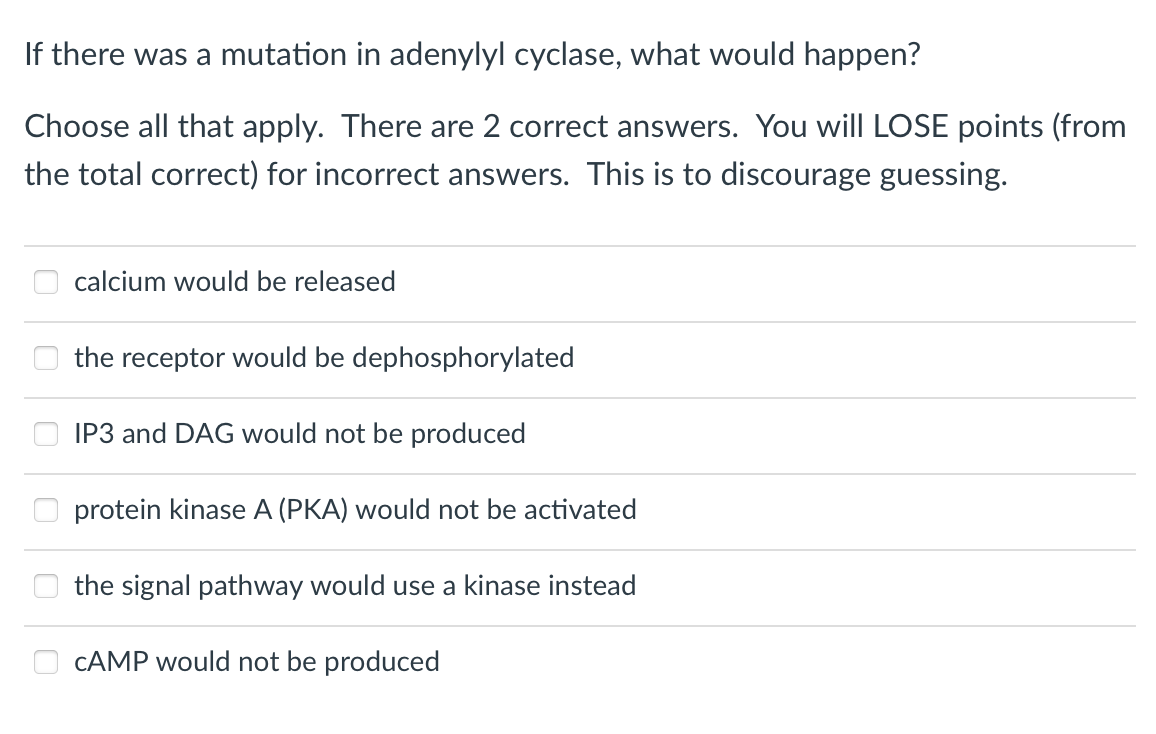
Task: Click the 'cAMP would not be produced' label text
Action: pyautogui.click(x=257, y=662)
